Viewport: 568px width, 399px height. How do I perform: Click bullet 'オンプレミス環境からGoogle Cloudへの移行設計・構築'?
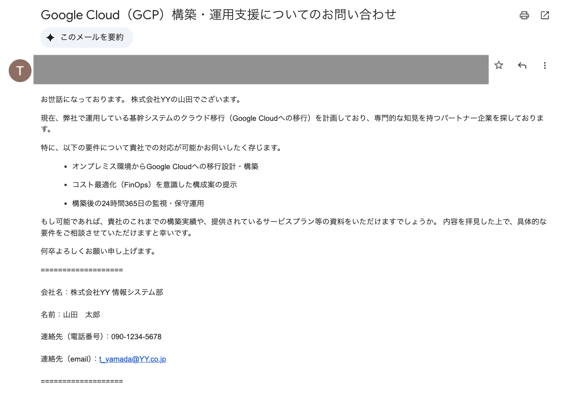(165, 166)
